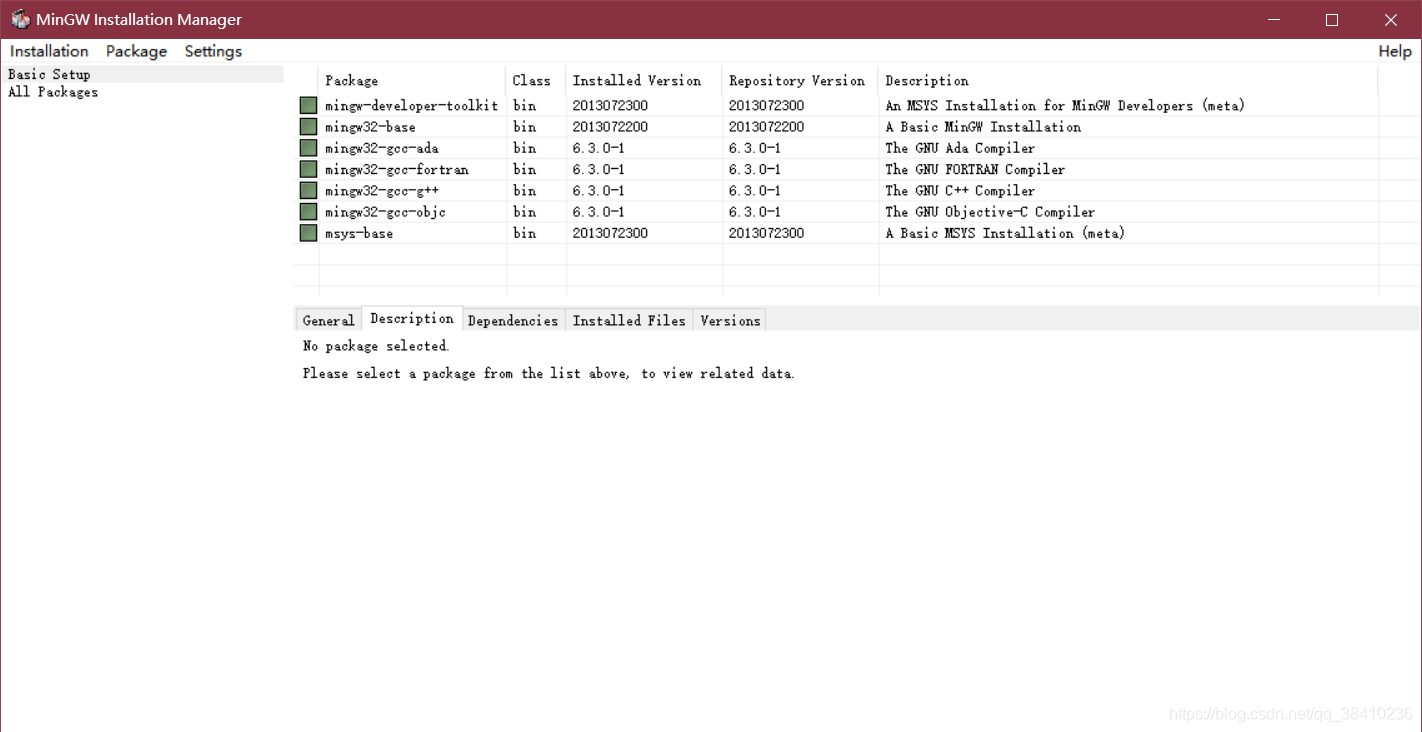Toggle checkbox for mingw32-gcc-g++ package
The width and height of the screenshot is (1422, 732).
click(x=308, y=190)
